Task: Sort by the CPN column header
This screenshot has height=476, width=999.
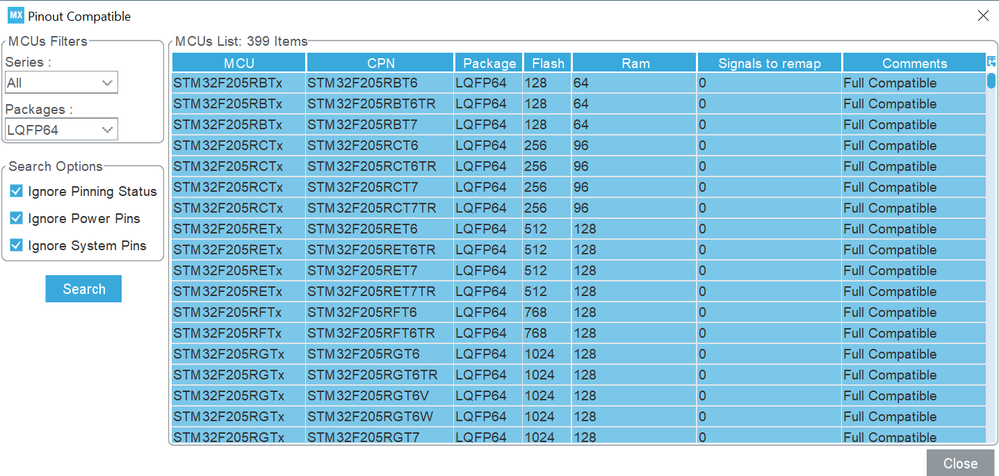Action: pyautogui.click(x=380, y=63)
